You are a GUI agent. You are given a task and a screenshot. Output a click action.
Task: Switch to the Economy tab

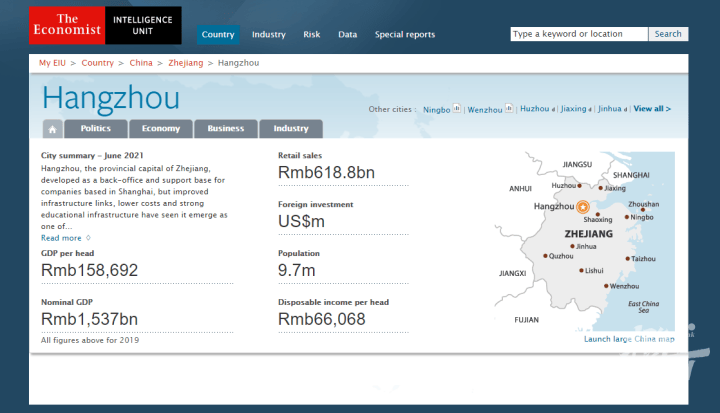[161, 129]
